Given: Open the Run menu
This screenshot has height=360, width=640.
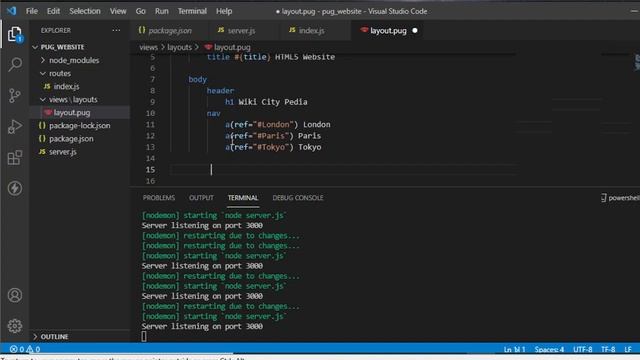Looking at the screenshot, I should coord(162,11).
